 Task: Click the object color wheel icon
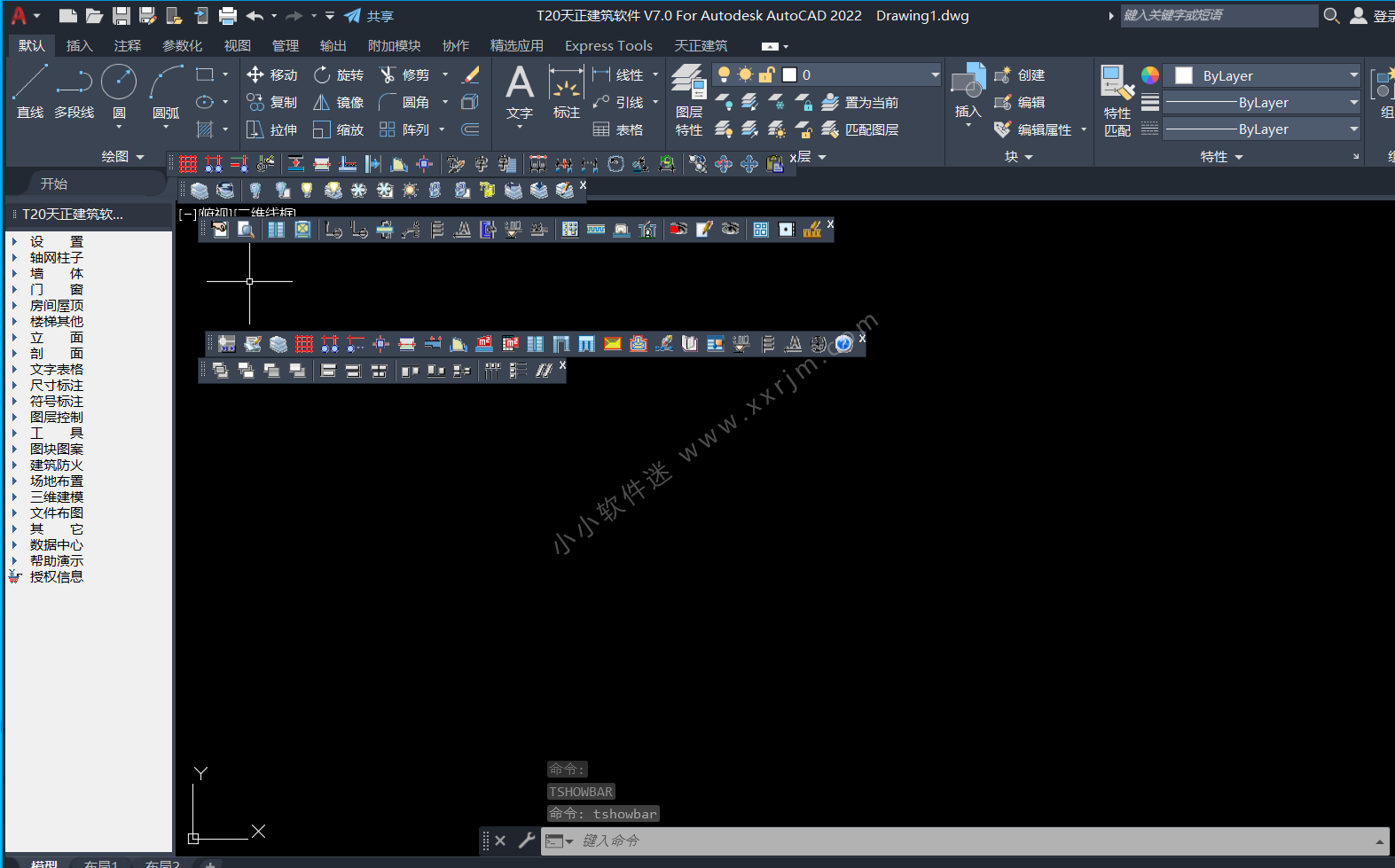1150,75
